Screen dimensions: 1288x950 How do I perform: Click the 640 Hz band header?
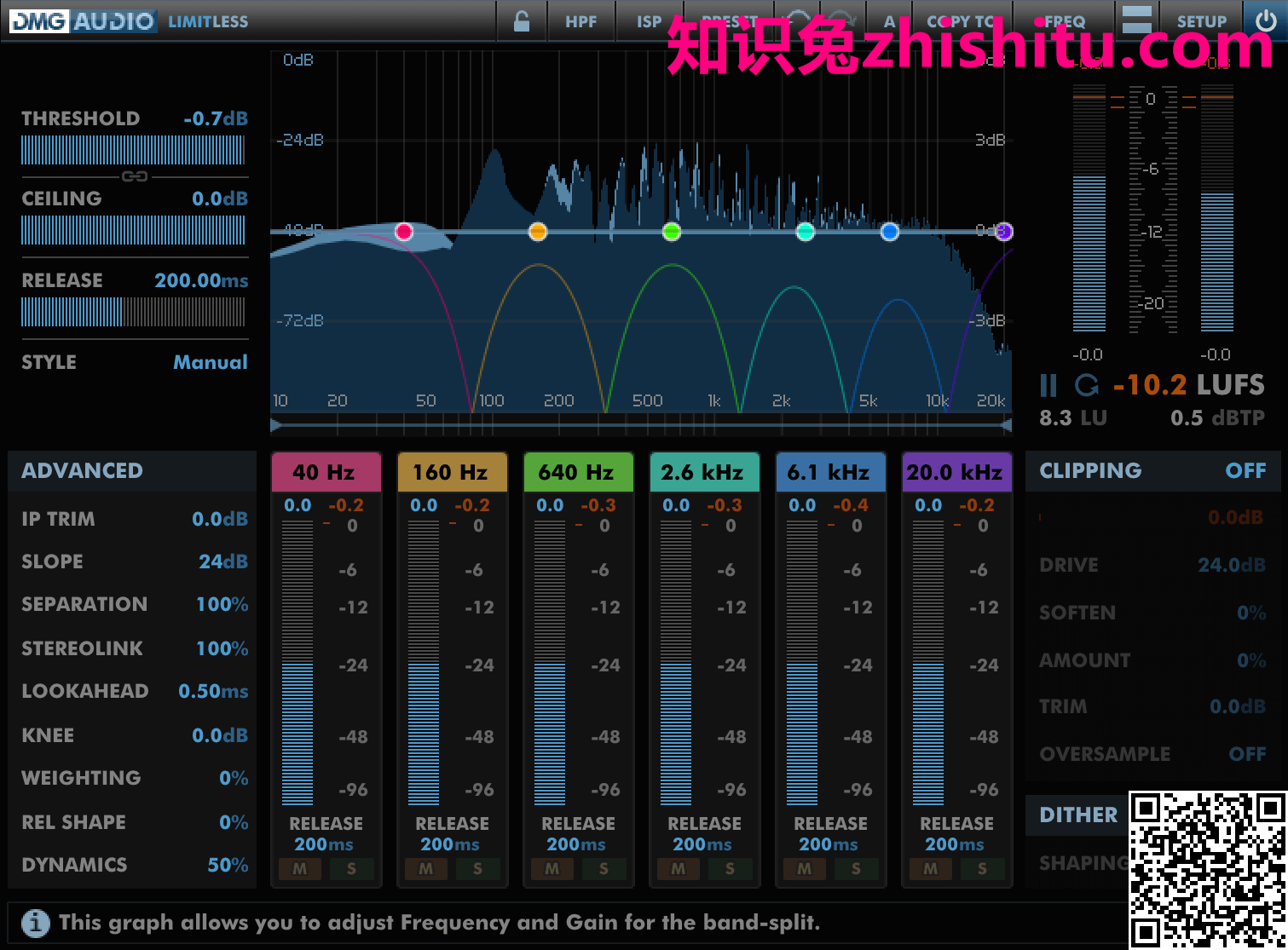(578, 472)
